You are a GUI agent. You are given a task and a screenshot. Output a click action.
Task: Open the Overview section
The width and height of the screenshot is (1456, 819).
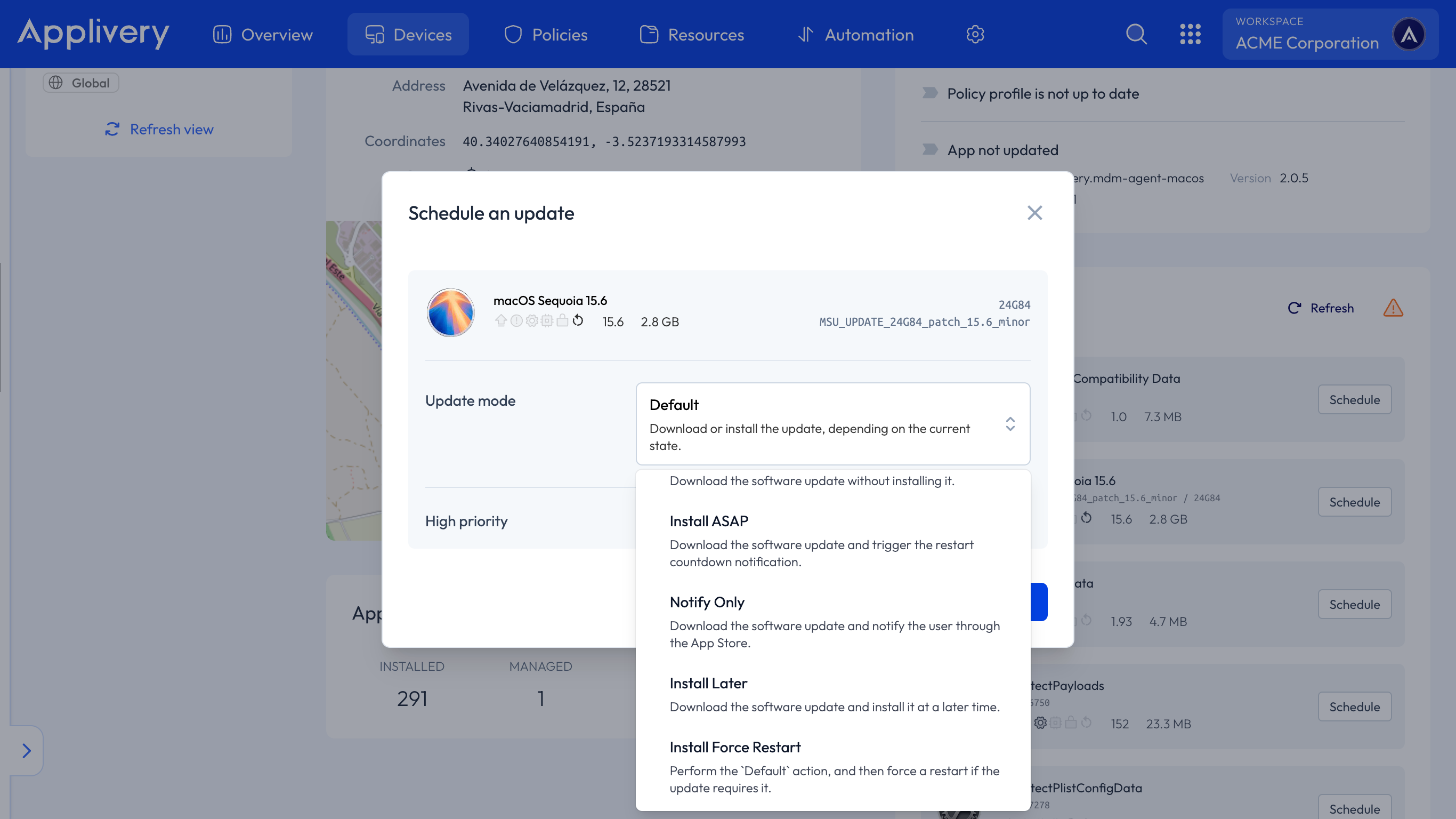tap(263, 35)
